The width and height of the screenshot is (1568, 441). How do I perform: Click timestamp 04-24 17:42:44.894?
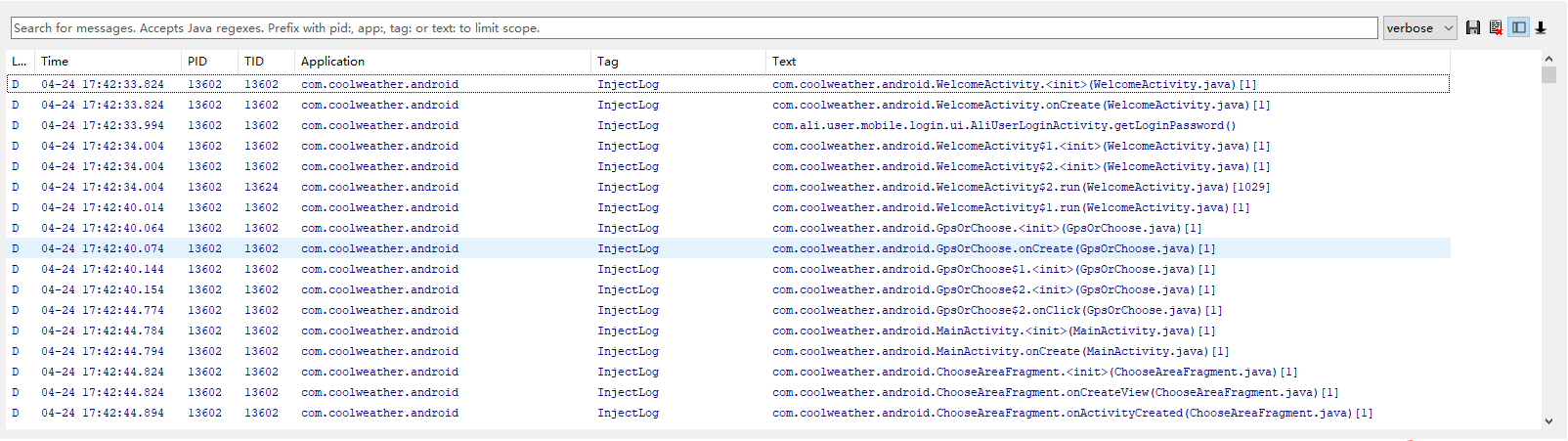point(103,413)
